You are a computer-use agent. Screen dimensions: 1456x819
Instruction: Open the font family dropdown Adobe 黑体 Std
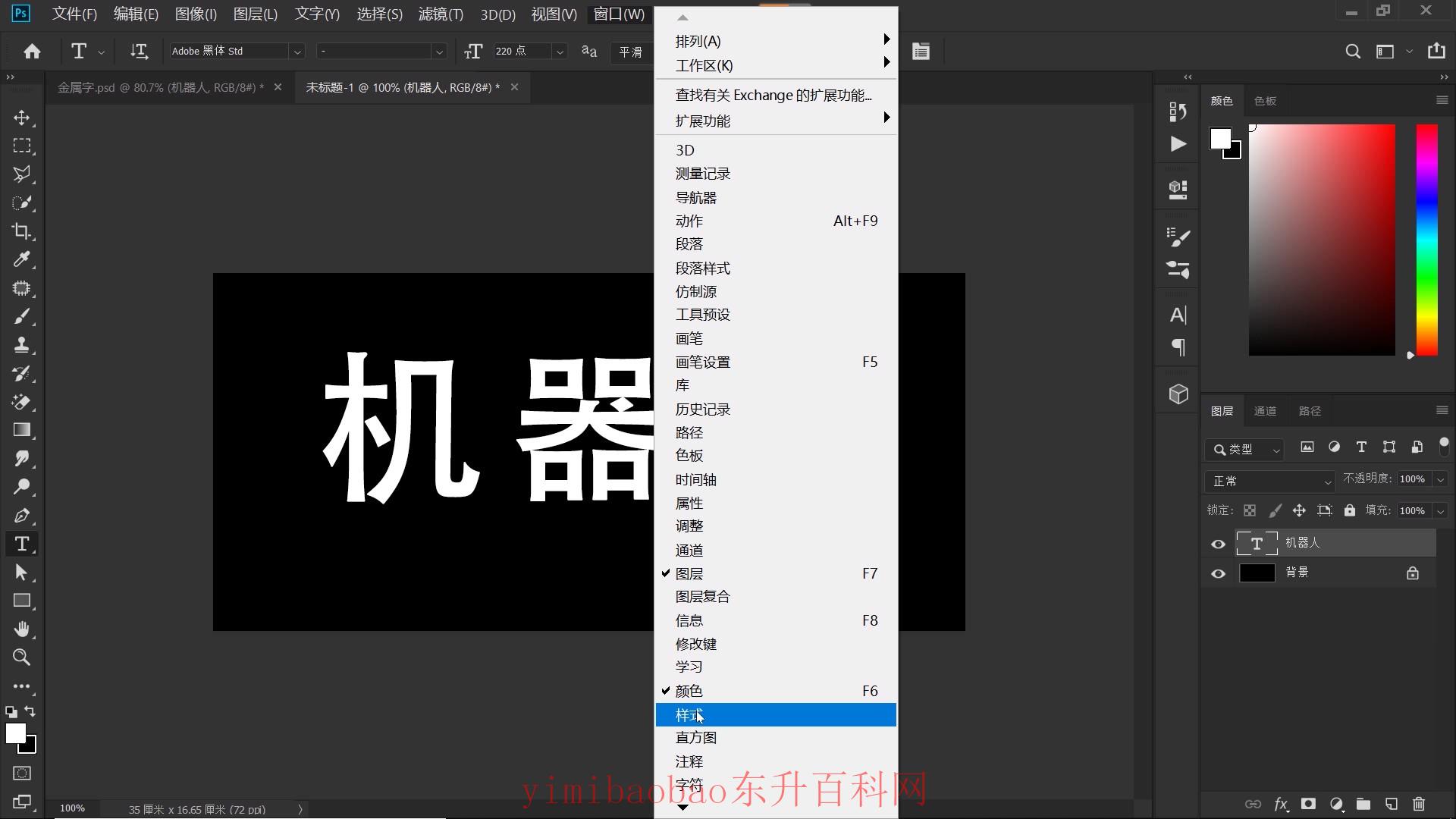297,52
